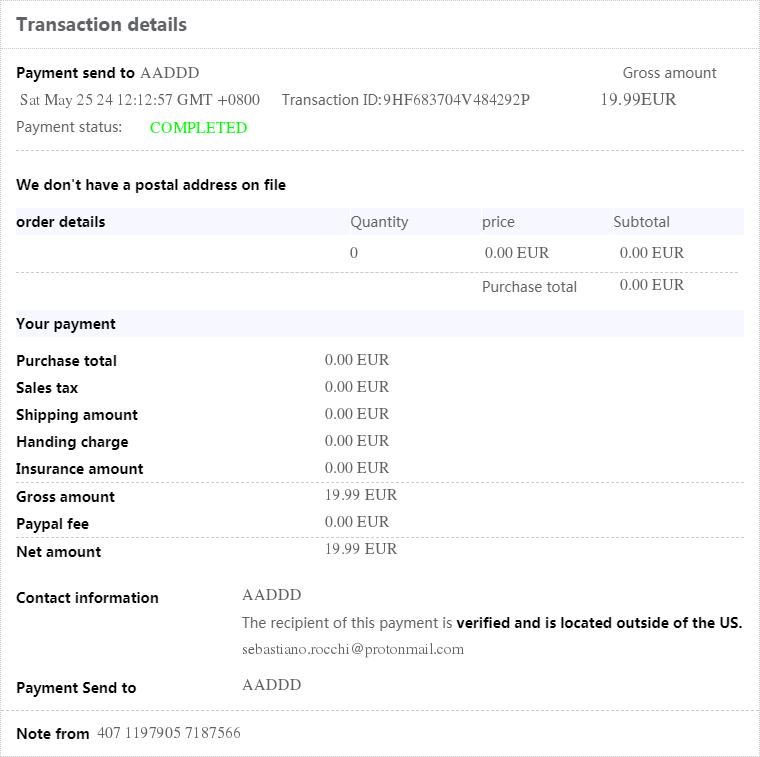Click the Transaction details heading
Viewport: 760px width, 757px height.
pos(101,25)
